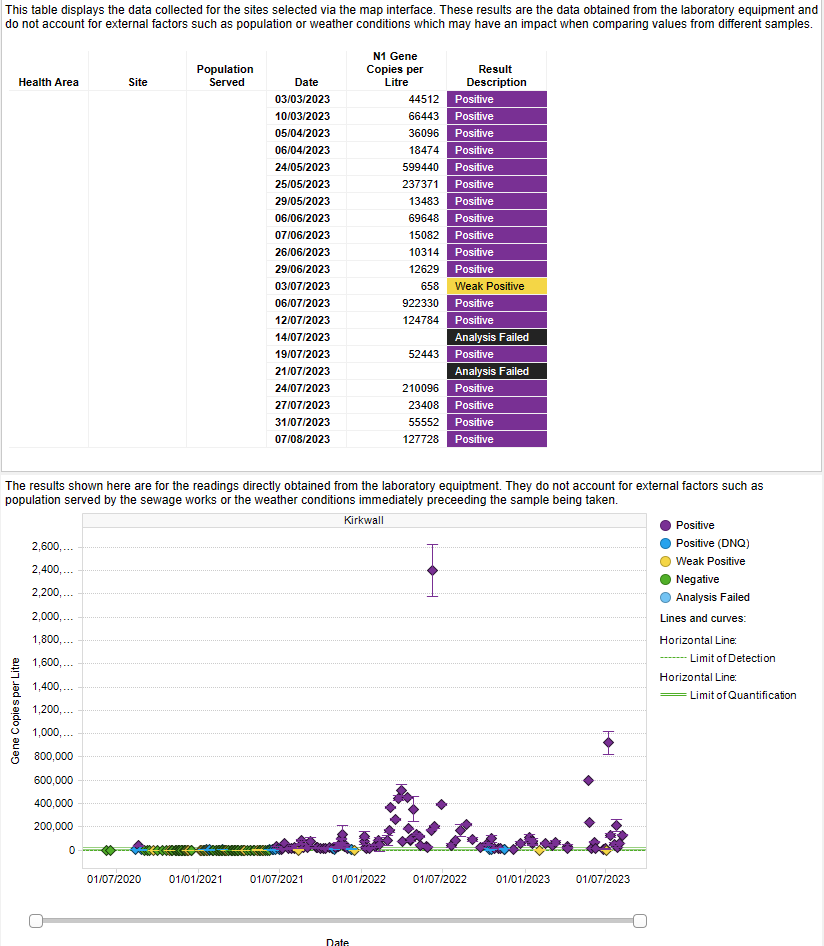Click the Kirkwall chart title
This screenshot has height=946, width=824.
(x=362, y=519)
